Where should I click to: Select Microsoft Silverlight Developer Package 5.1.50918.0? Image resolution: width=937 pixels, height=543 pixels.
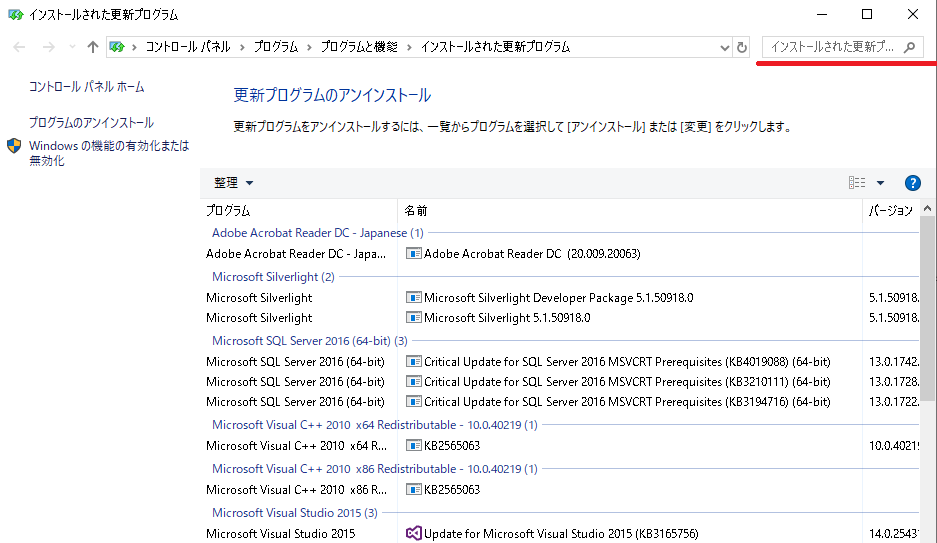pyautogui.click(x=559, y=297)
